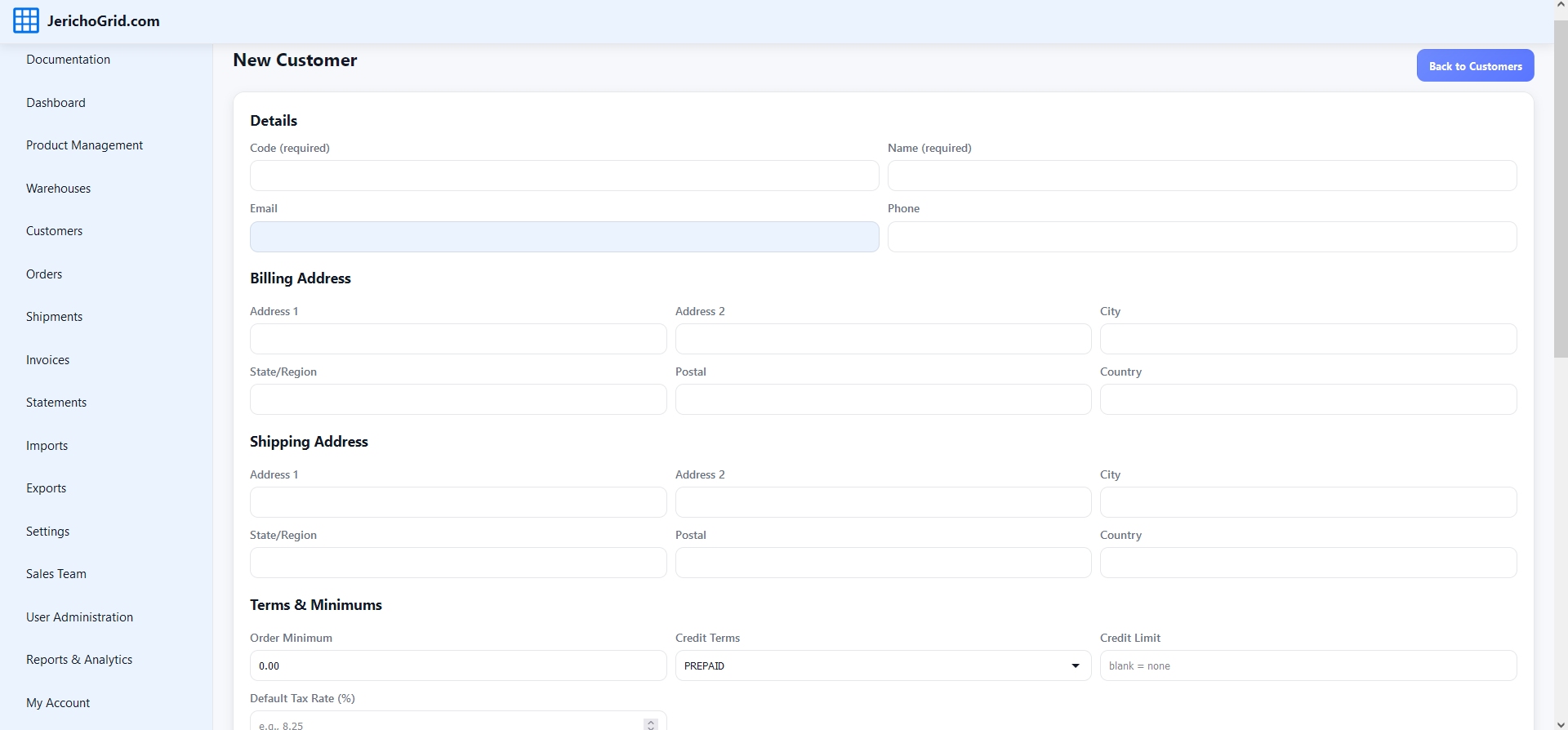
Task: Click the JerichoGrid.com site title link
Action: tap(103, 21)
